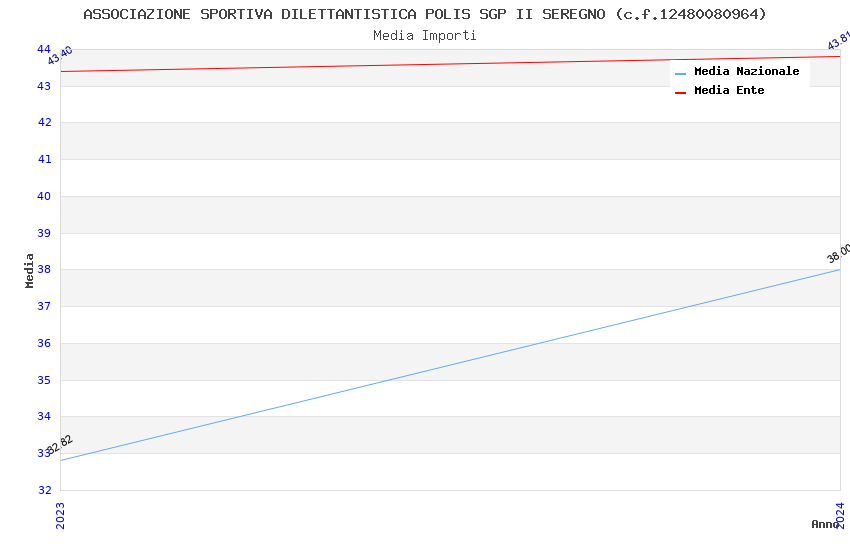Click the 32.82 data label

click(x=60, y=444)
